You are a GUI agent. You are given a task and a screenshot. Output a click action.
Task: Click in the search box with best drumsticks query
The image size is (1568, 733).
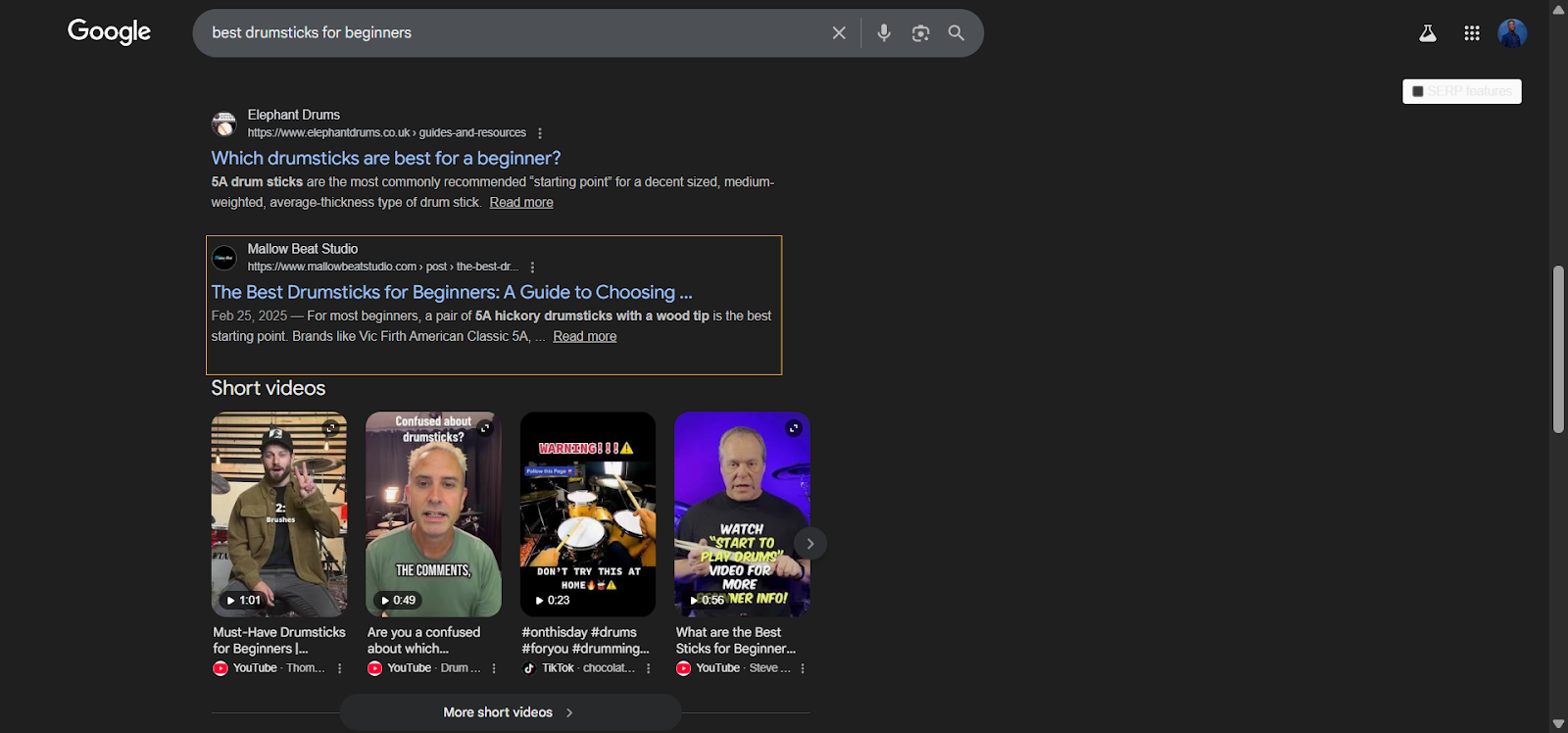(510, 33)
